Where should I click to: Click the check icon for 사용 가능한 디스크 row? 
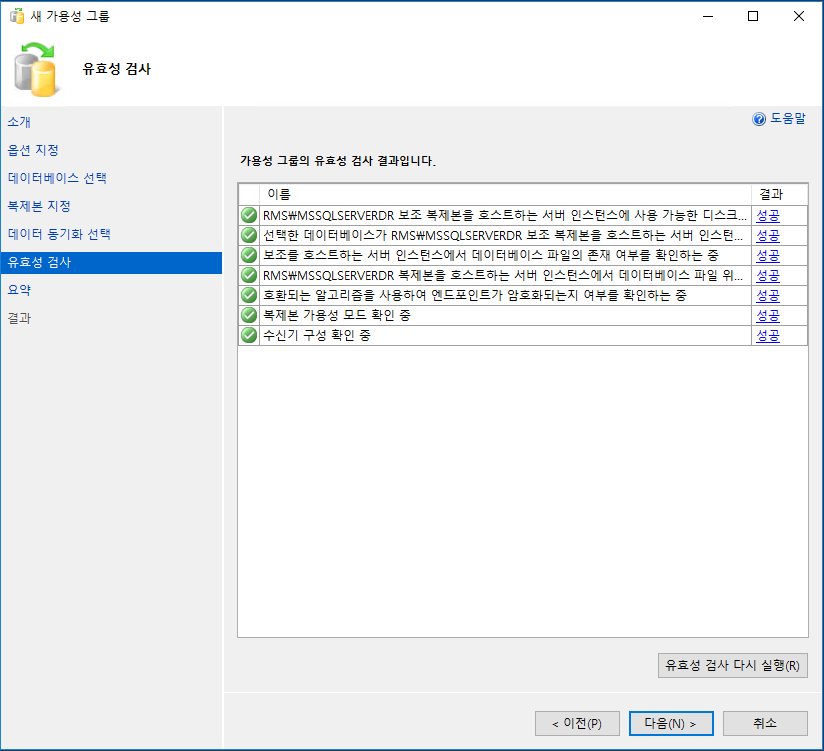249,215
